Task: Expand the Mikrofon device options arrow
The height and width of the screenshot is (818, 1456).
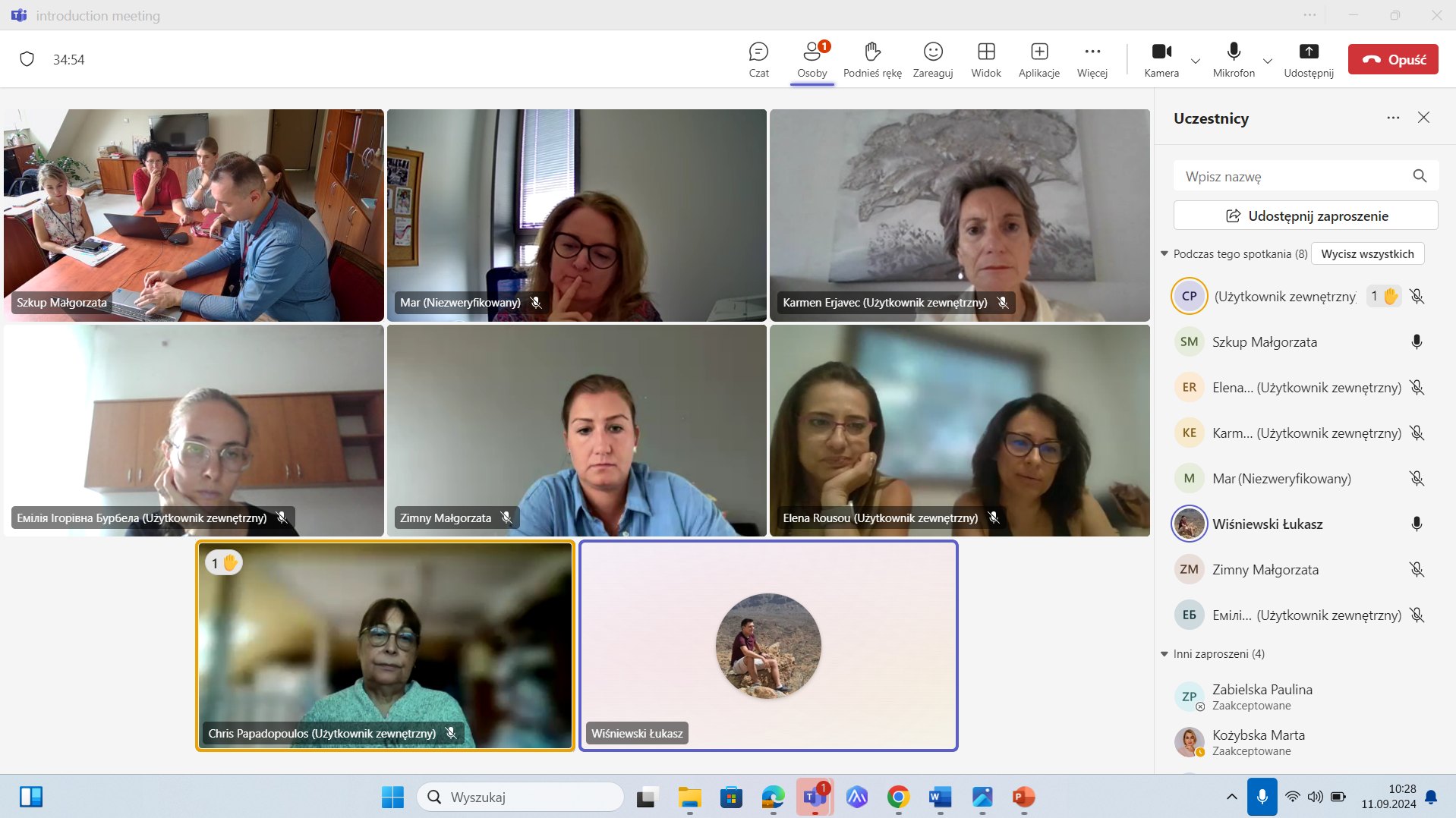Action: click(1267, 61)
